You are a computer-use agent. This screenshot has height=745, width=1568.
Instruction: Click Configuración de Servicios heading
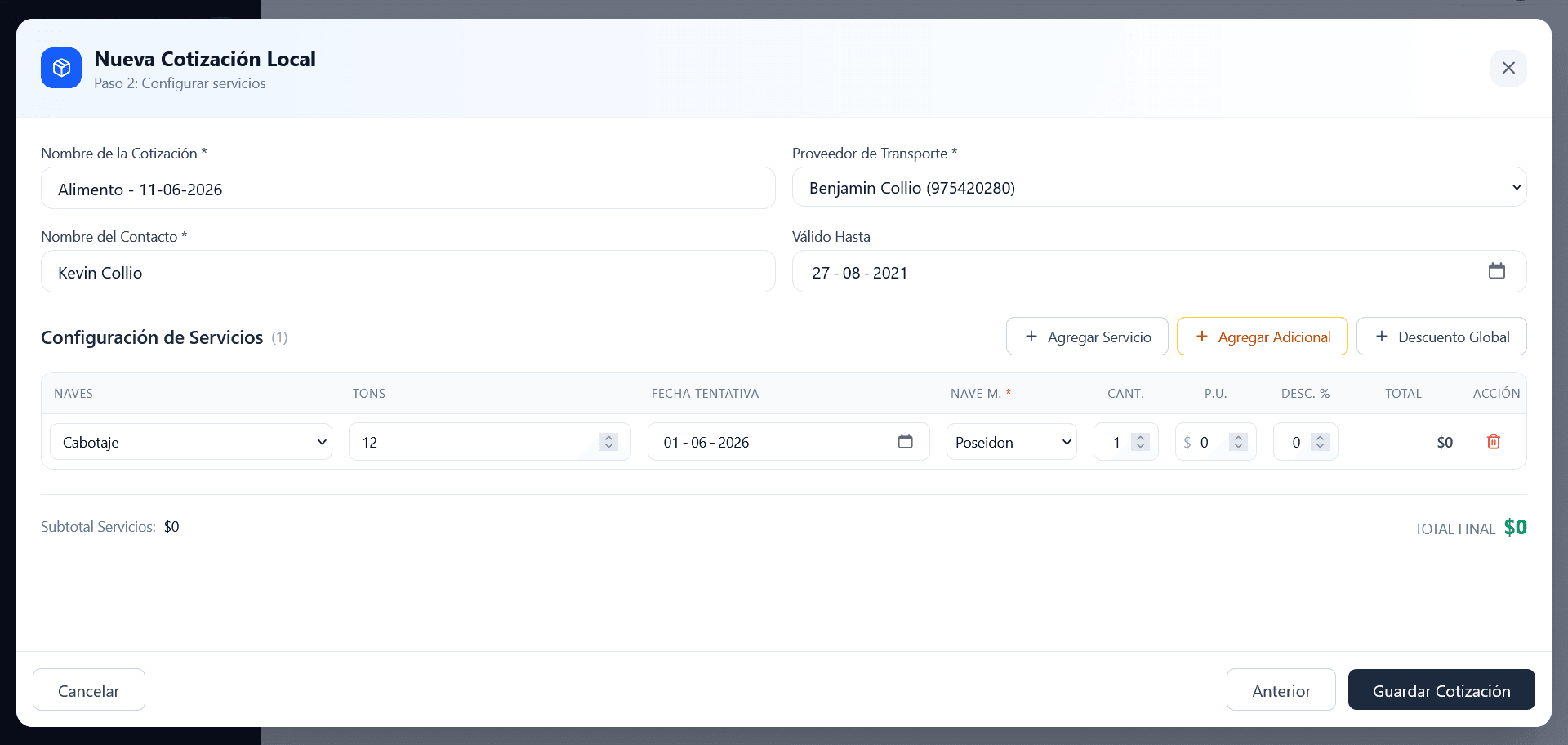coord(152,337)
